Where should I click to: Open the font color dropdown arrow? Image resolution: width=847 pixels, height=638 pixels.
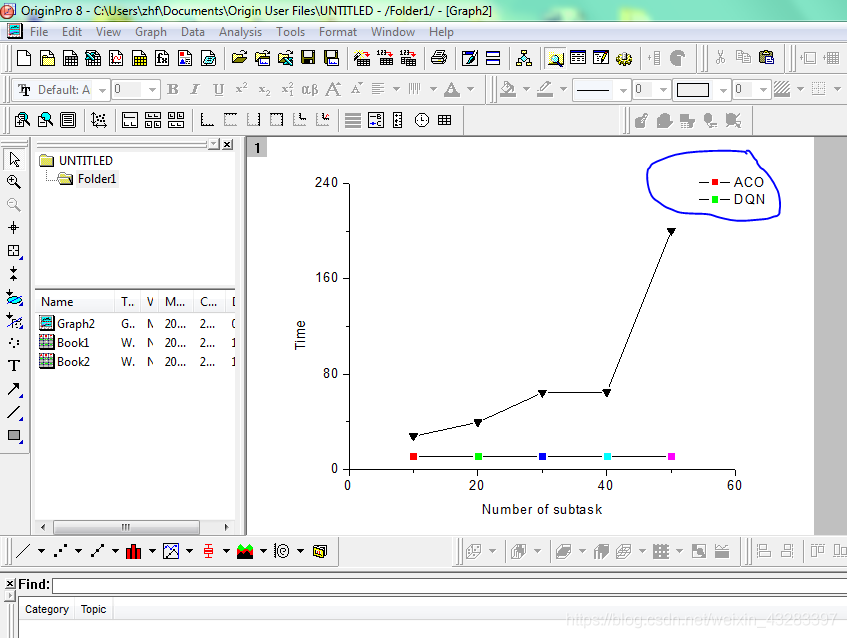(x=470, y=89)
